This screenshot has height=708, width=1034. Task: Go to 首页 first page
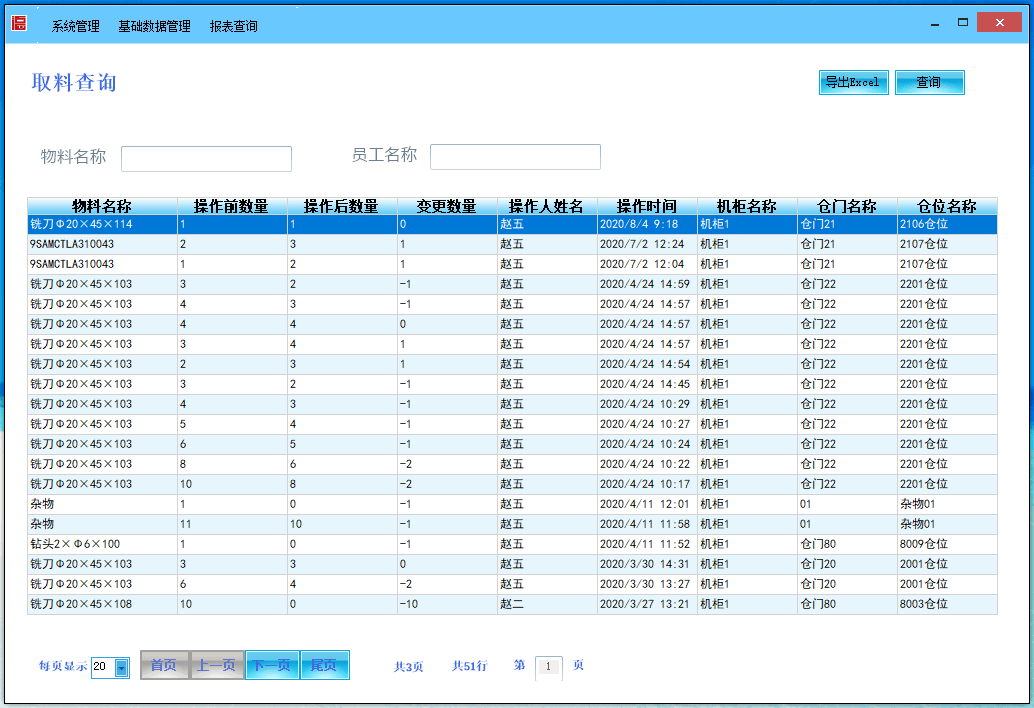[x=164, y=665]
